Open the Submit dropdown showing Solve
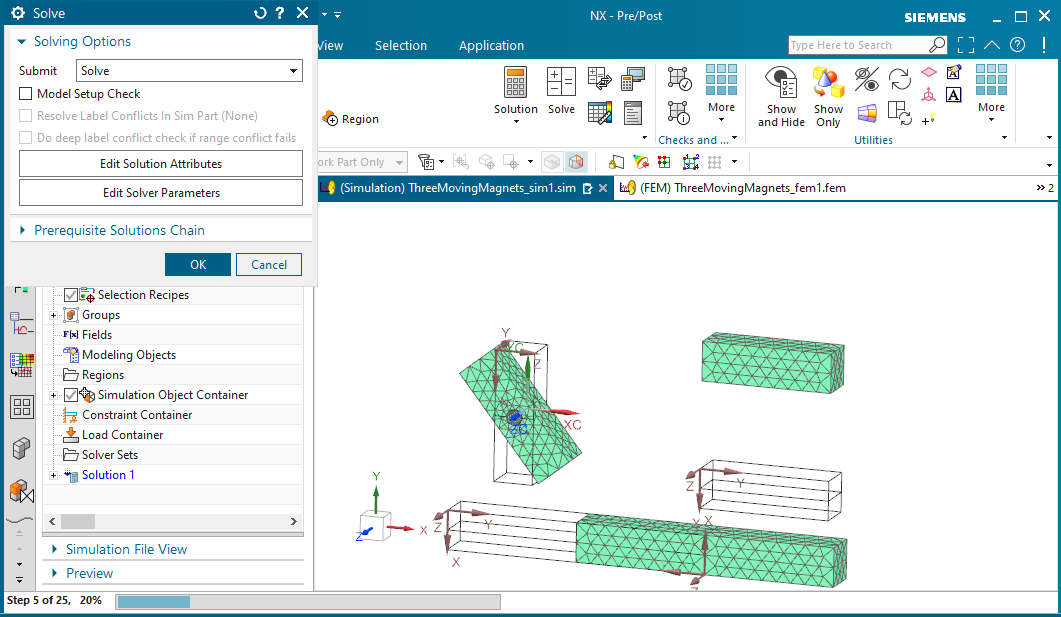1061x617 pixels. click(189, 71)
